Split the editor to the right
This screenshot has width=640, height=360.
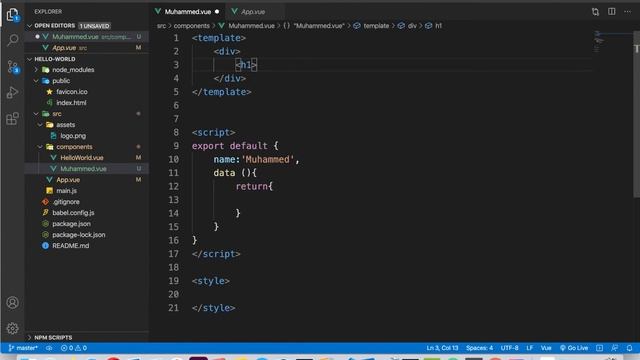point(611,11)
